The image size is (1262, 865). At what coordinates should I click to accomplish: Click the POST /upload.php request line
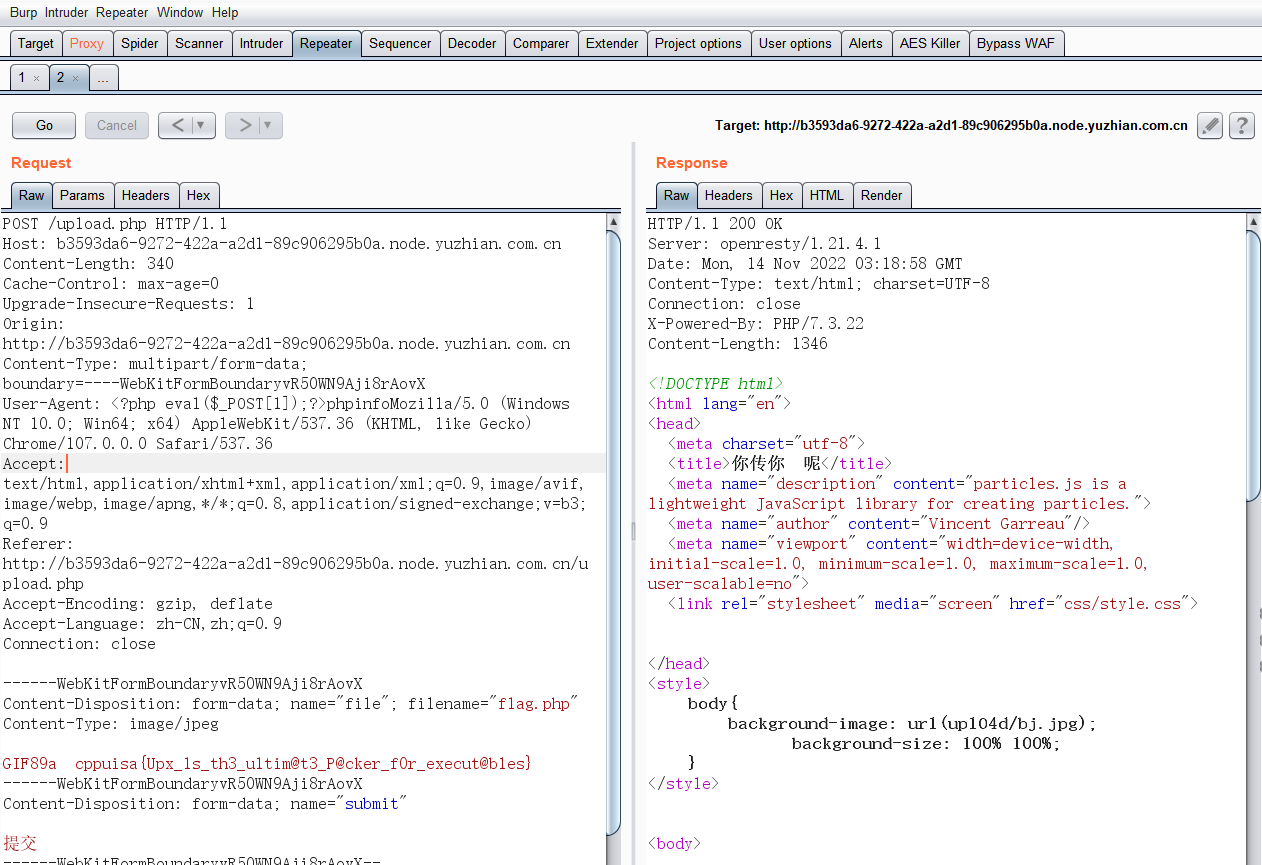pyautogui.click(x=116, y=223)
